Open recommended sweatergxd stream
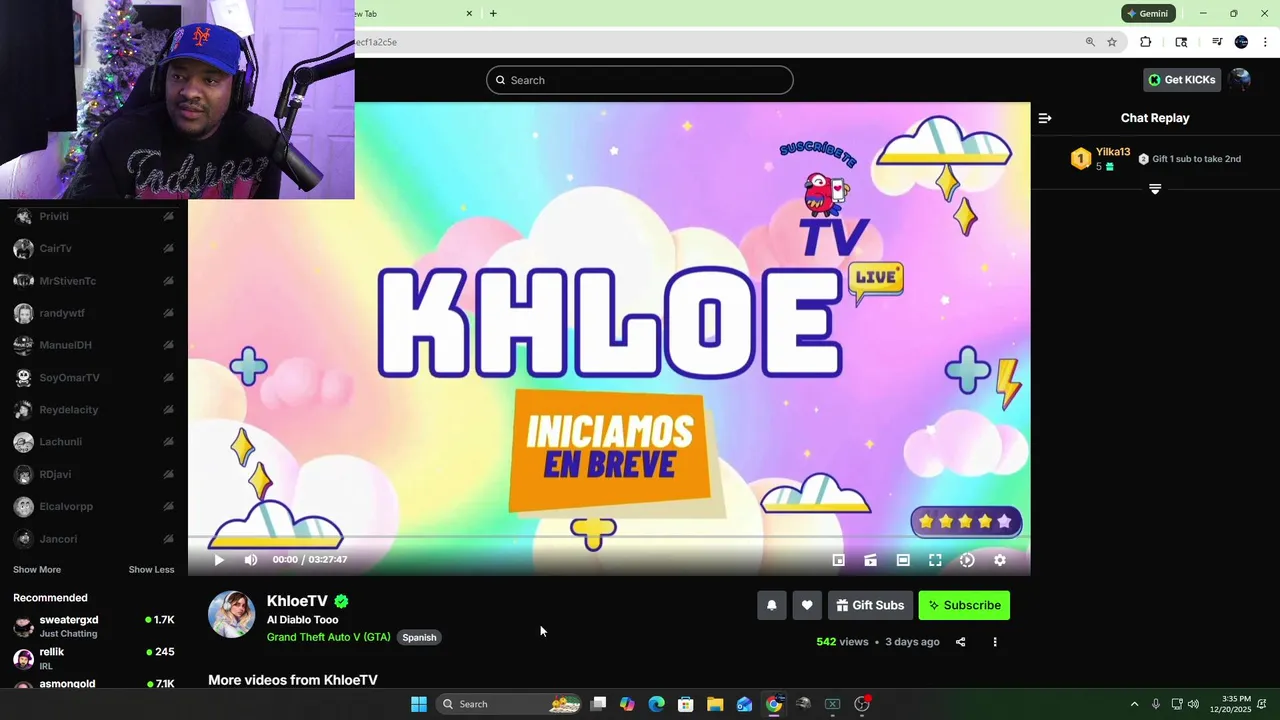This screenshot has height=720, width=1280. point(94,626)
